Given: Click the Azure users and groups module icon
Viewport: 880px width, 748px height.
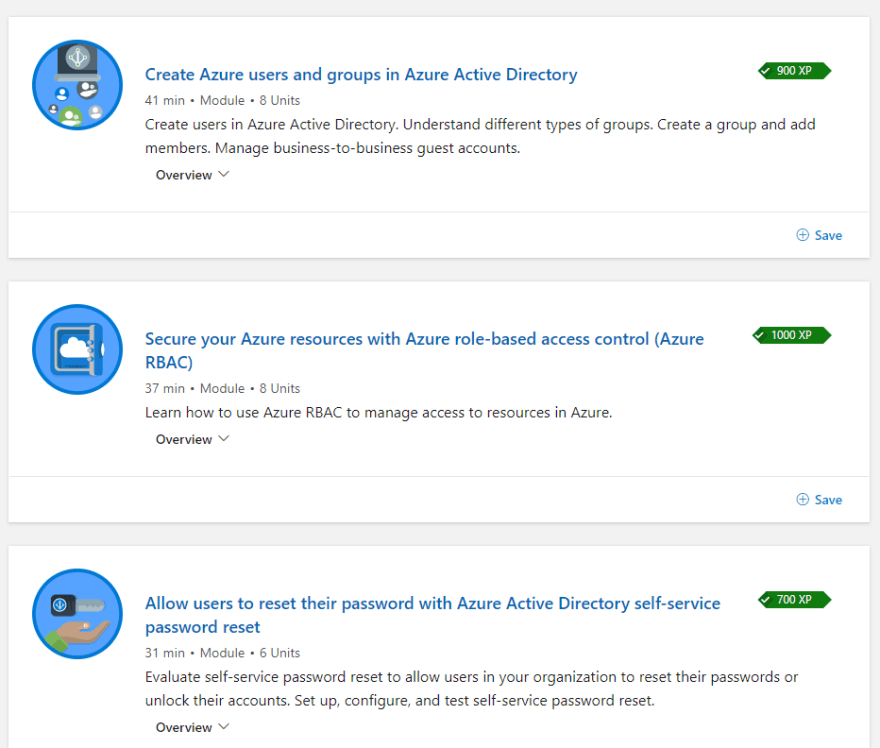Looking at the screenshot, I should (x=77, y=85).
